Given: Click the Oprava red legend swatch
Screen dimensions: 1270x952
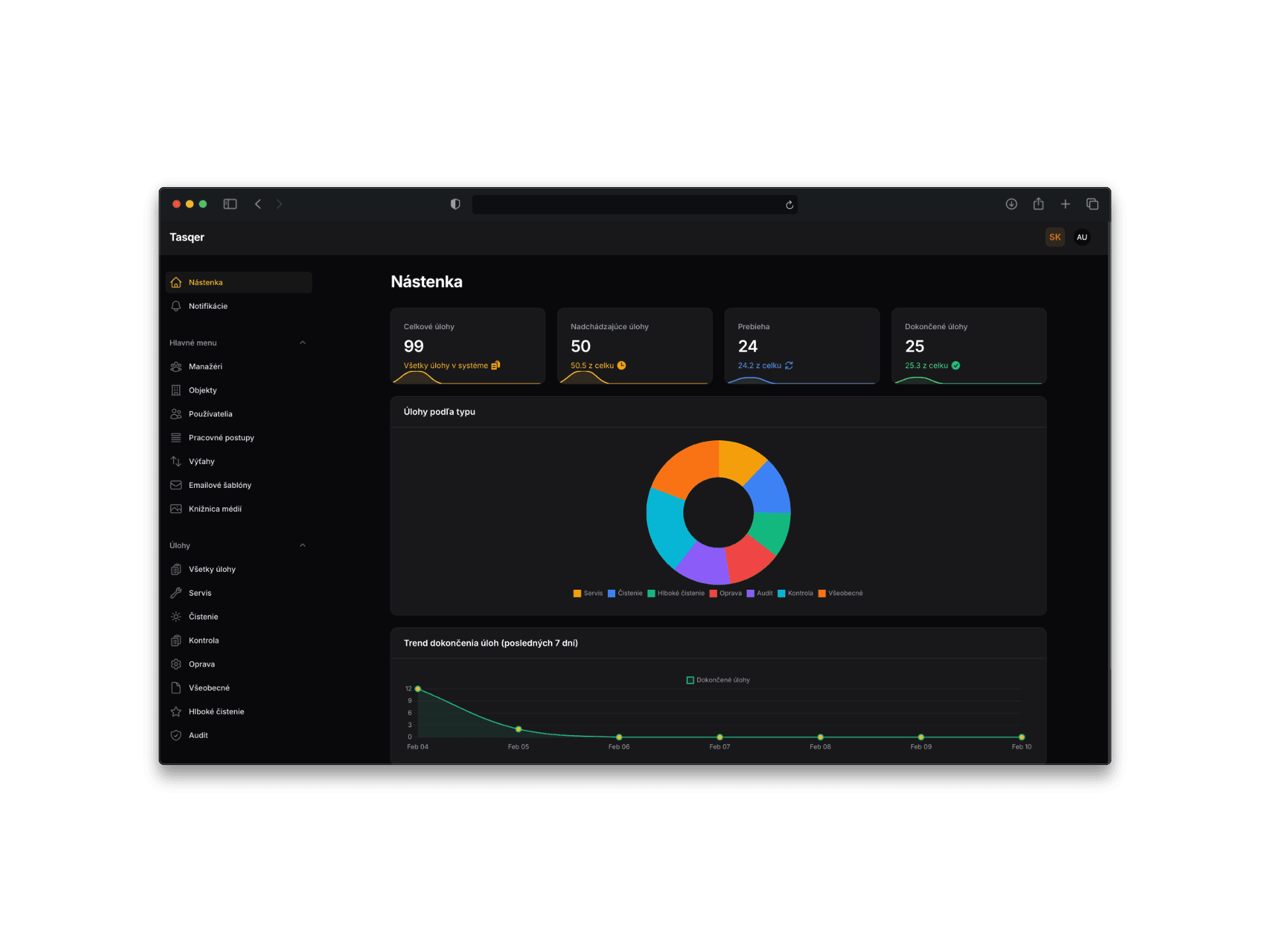Looking at the screenshot, I should click(x=713, y=594).
